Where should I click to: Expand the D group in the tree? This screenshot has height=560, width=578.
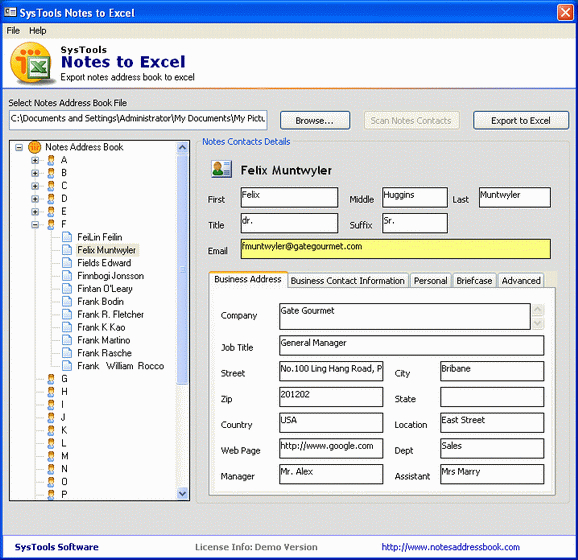coord(35,199)
